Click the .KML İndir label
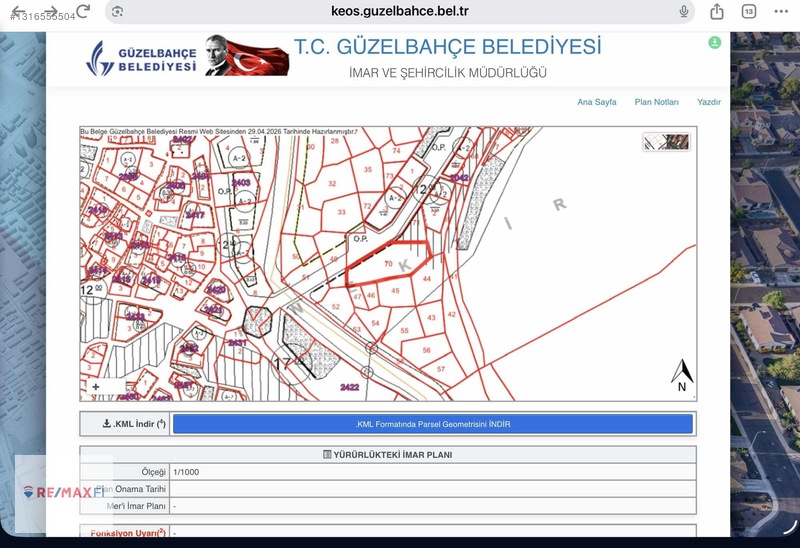Image resolution: width=800 pixels, height=548 pixels. pos(134,424)
